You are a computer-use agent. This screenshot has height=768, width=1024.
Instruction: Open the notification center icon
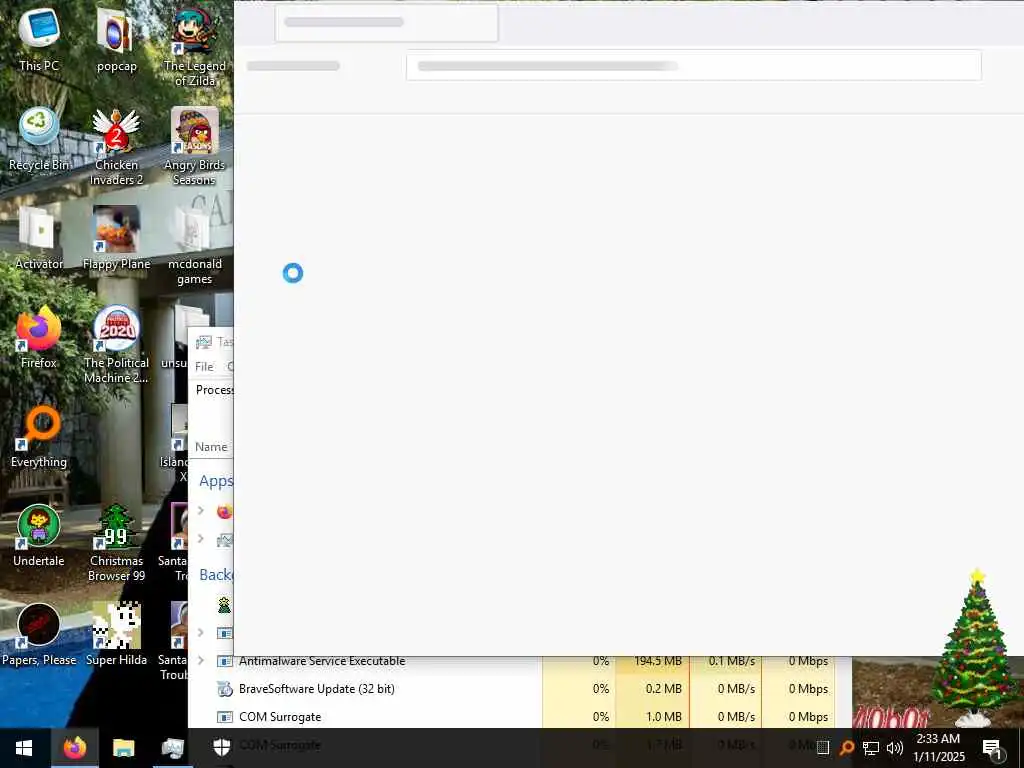992,748
